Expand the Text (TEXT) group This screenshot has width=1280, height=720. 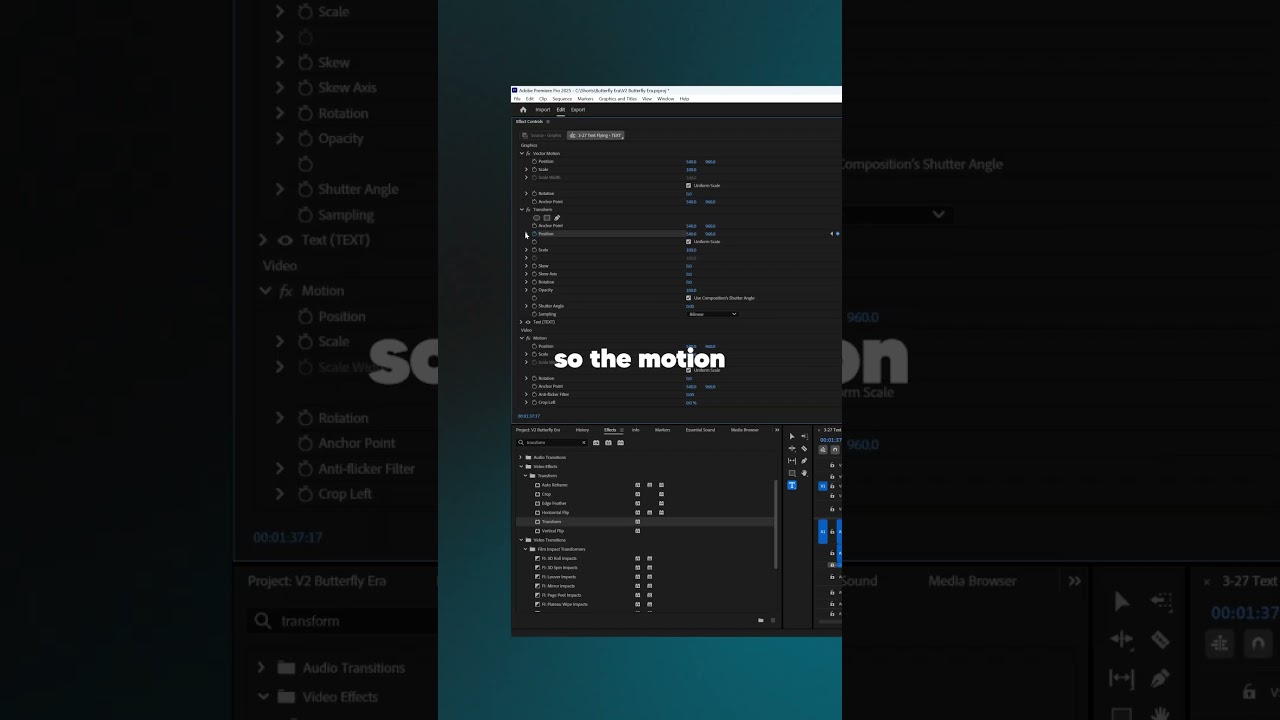pos(522,322)
